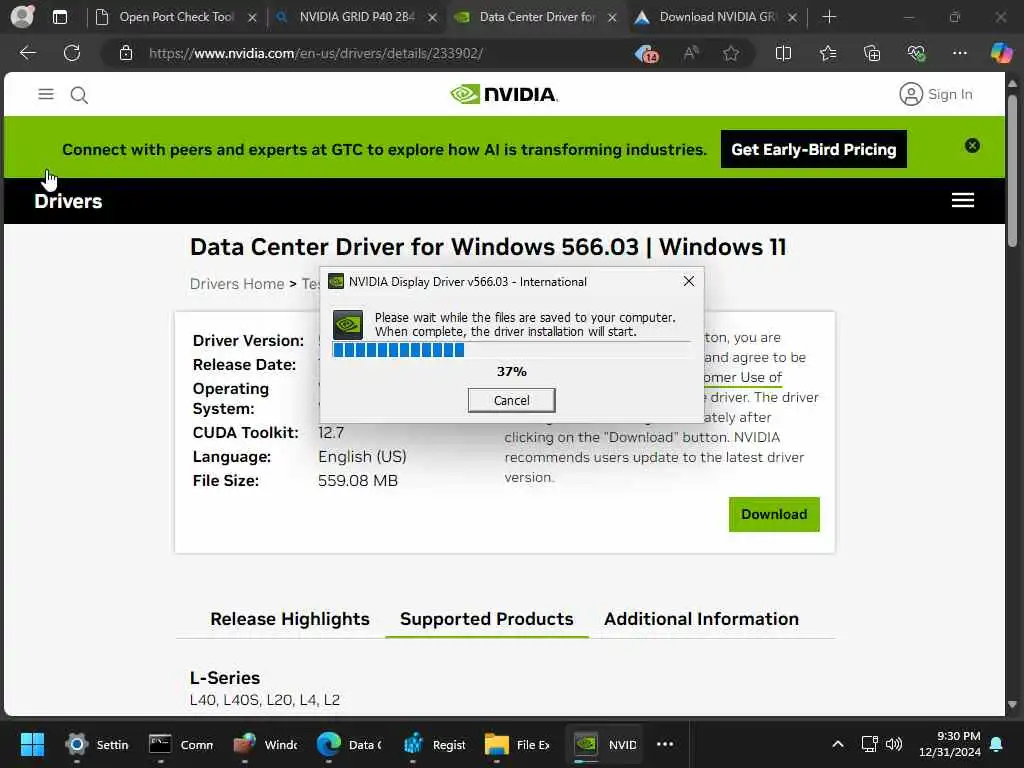Open the notification bell

click(x=997, y=744)
